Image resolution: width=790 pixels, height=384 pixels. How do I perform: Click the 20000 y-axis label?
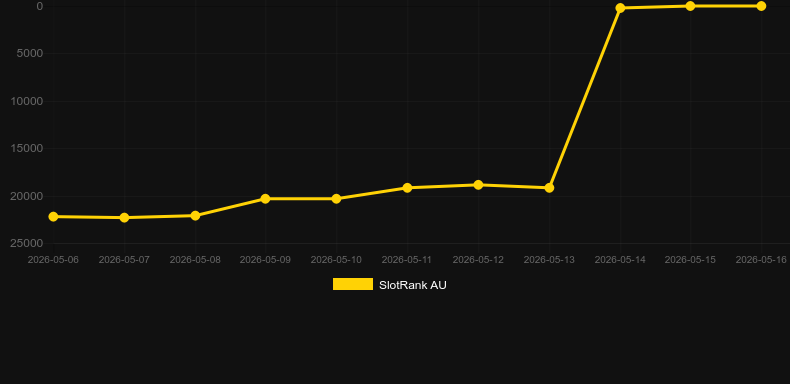(27, 196)
